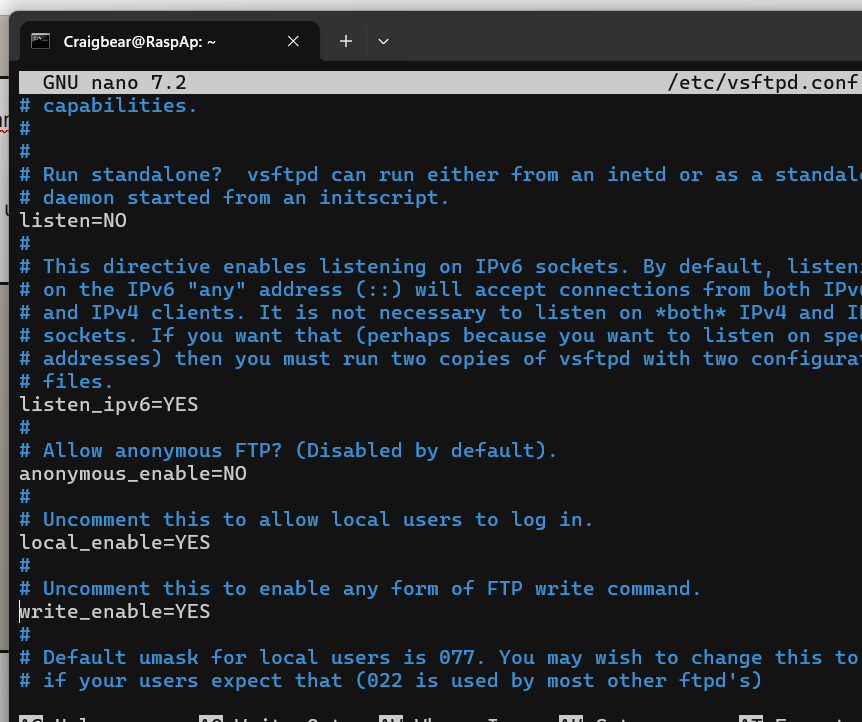This screenshot has width=862, height=722.
Task: Place cursor on anonymous_enable=NO line
Action: (133, 473)
